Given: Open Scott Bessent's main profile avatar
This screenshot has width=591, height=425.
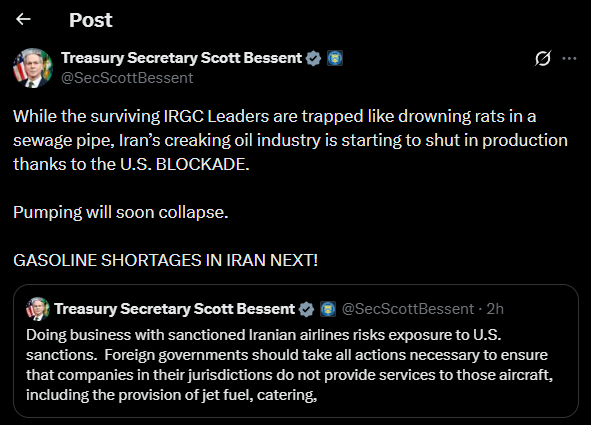Looking at the screenshot, I should click(x=33, y=68).
